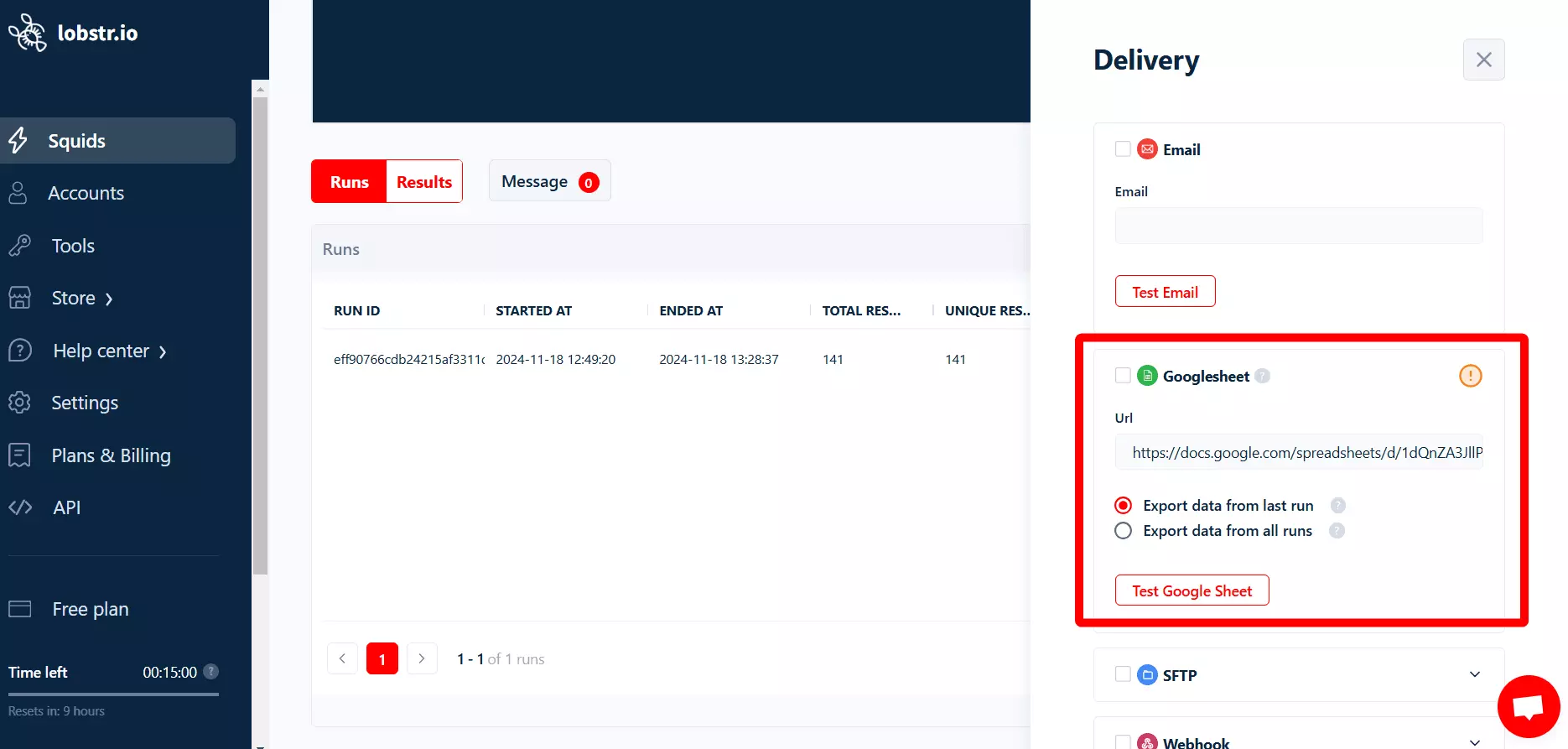Enable the Email delivery checkbox
Screen dimensions: 1568x749
pyautogui.click(x=1123, y=149)
